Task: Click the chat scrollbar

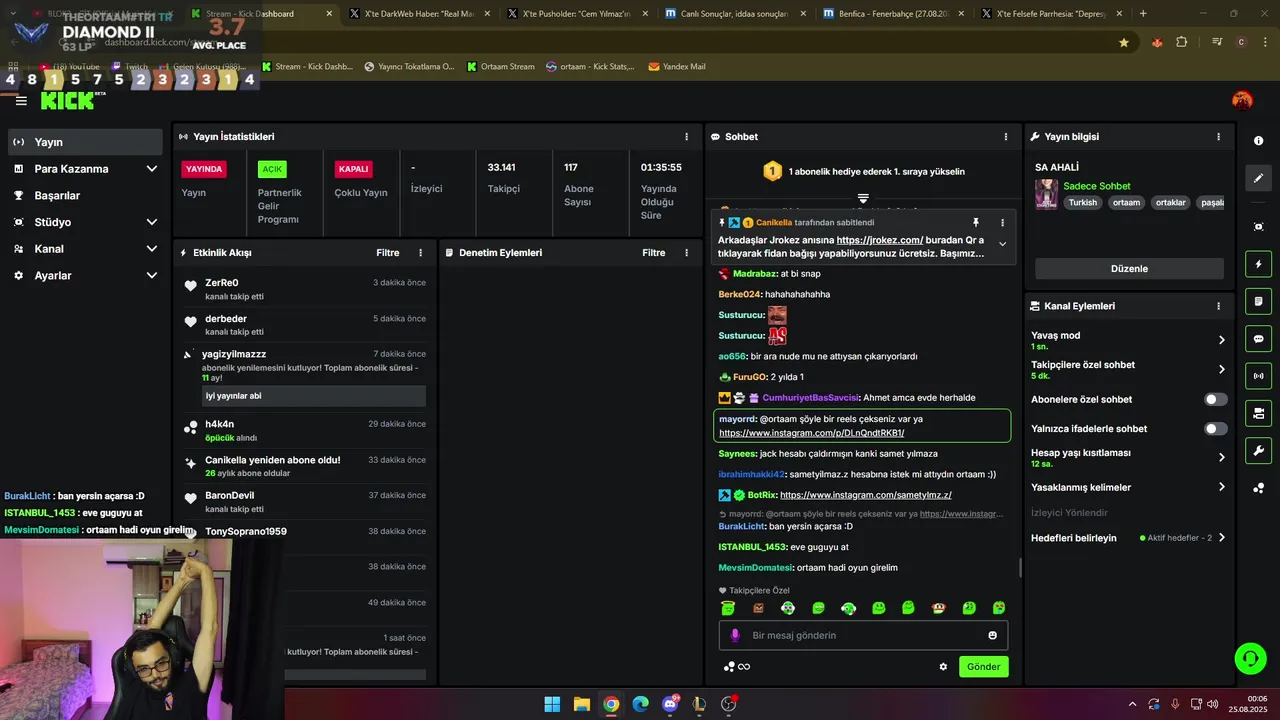Action: point(1020,568)
